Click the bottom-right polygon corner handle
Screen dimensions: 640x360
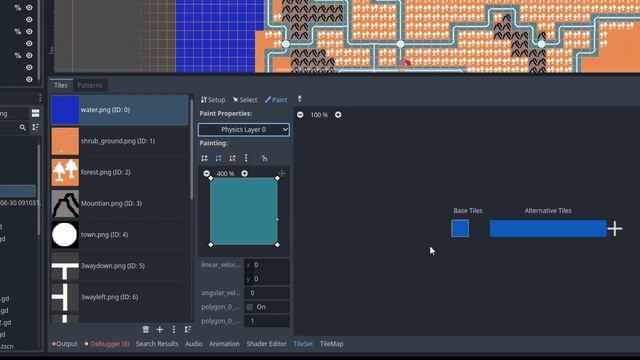tap(278, 244)
